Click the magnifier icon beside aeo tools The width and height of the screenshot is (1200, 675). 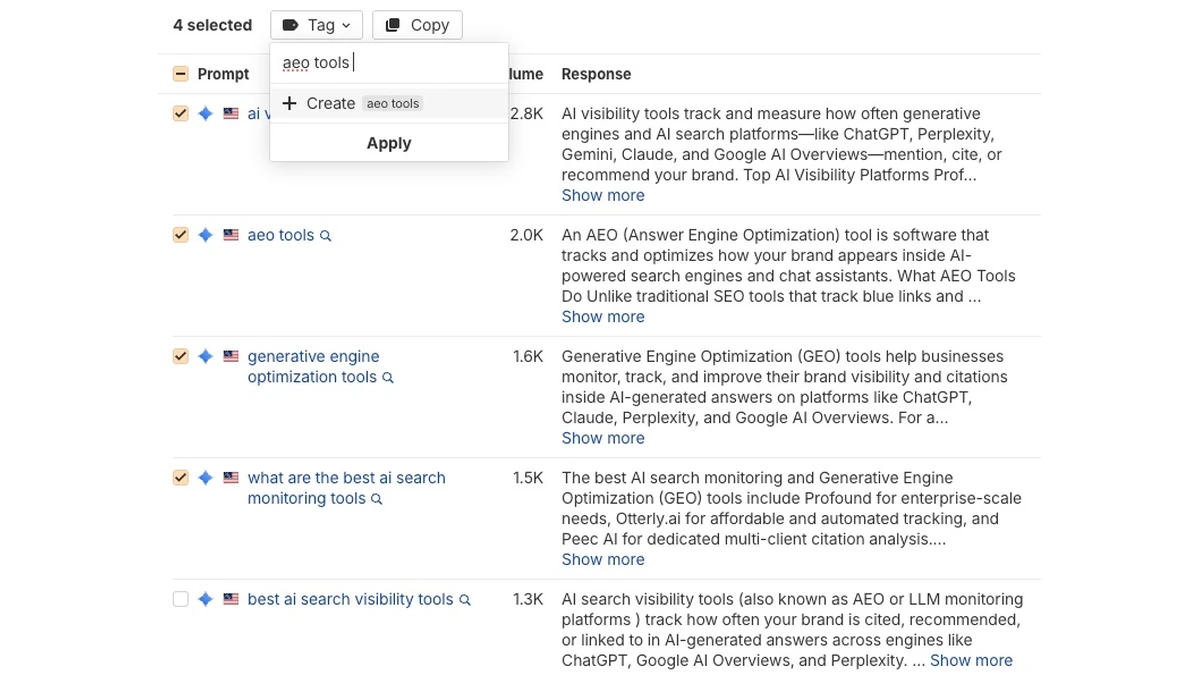click(325, 236)
